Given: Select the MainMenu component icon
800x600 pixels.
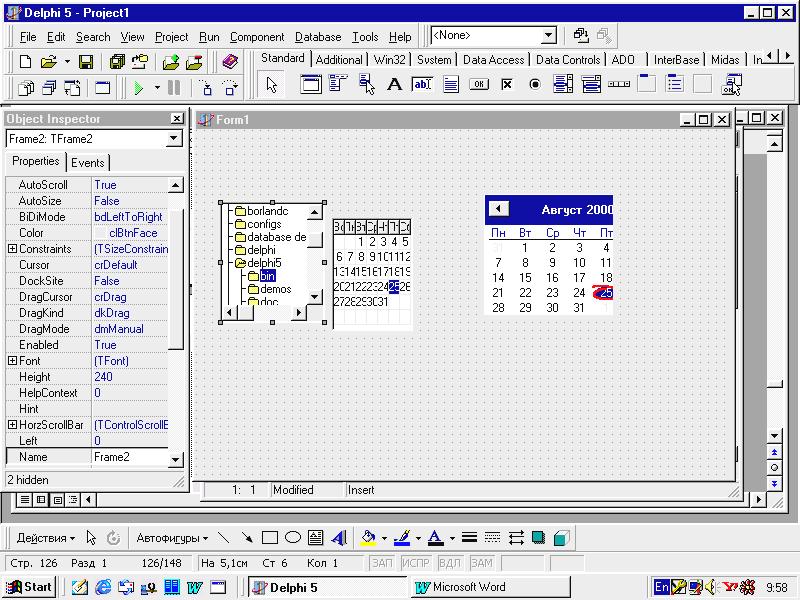Looking at the screenshot, I should pyautogui.click(x=338, y=84).
